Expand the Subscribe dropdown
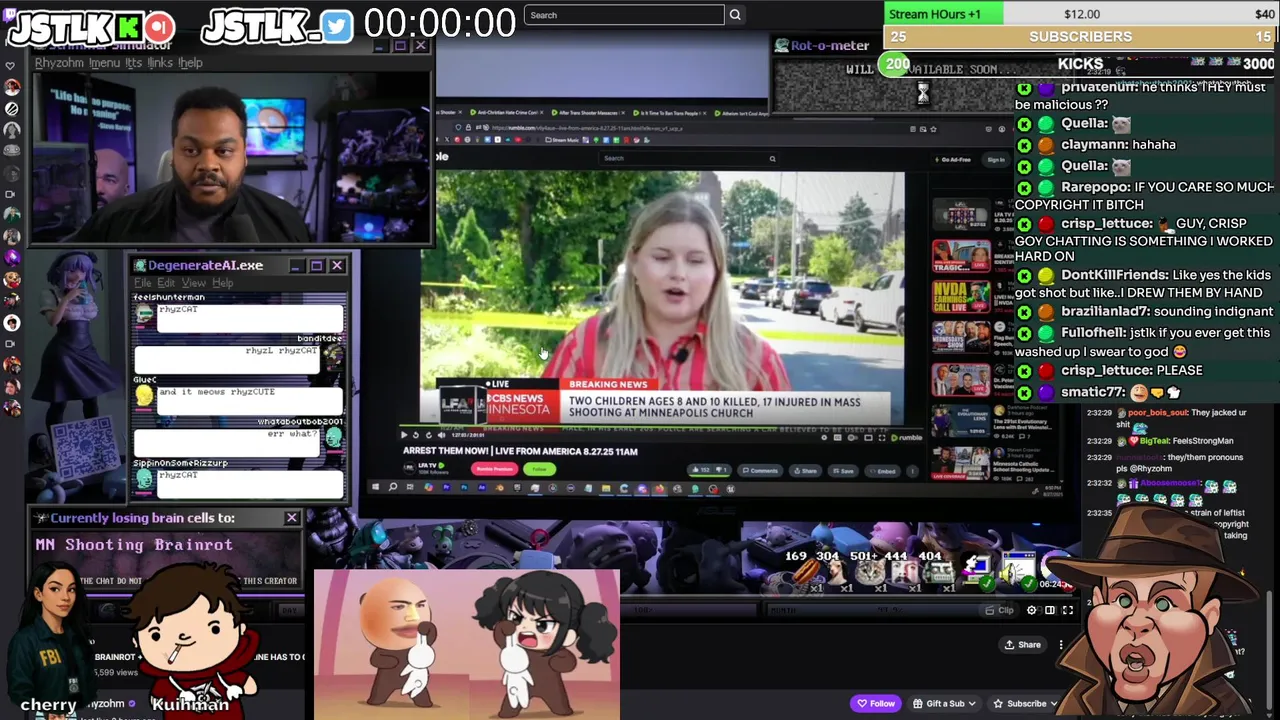 point(1026,703)
